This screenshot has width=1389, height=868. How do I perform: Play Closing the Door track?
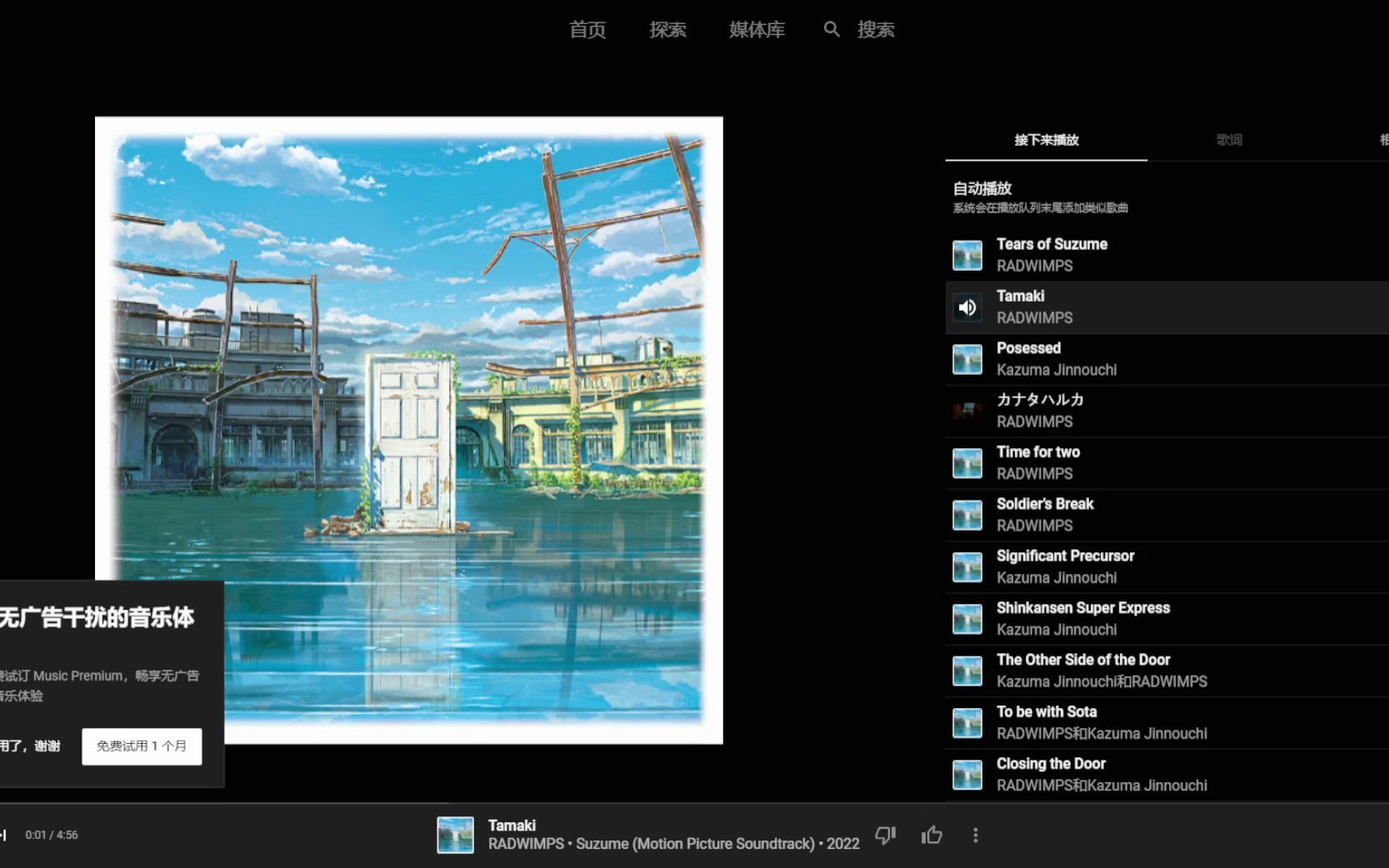tap(1167, 775)
